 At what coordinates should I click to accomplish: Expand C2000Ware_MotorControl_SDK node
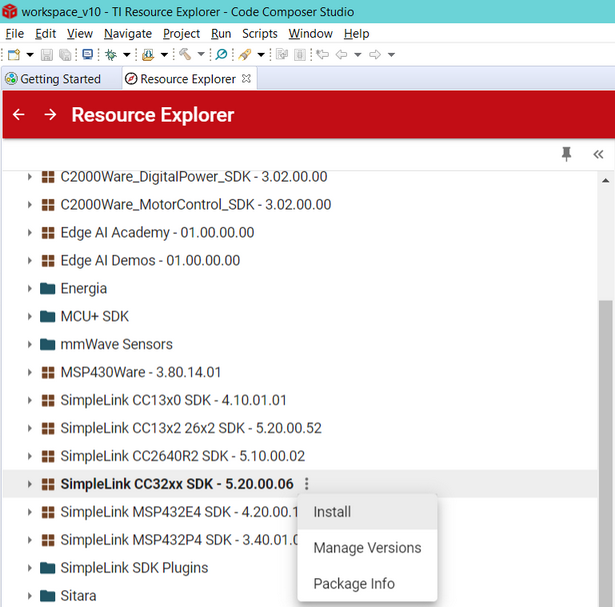tap(29, 205)
